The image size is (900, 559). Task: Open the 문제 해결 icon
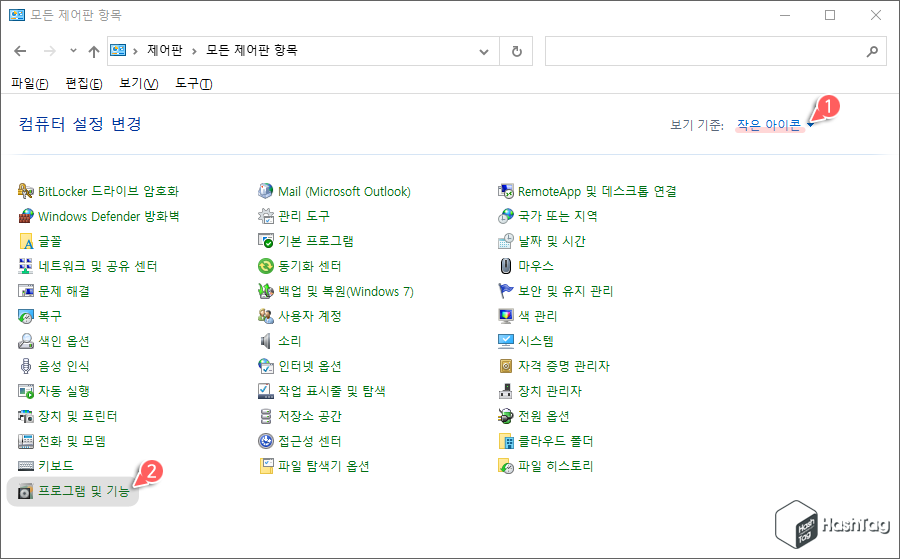point(26,291)
